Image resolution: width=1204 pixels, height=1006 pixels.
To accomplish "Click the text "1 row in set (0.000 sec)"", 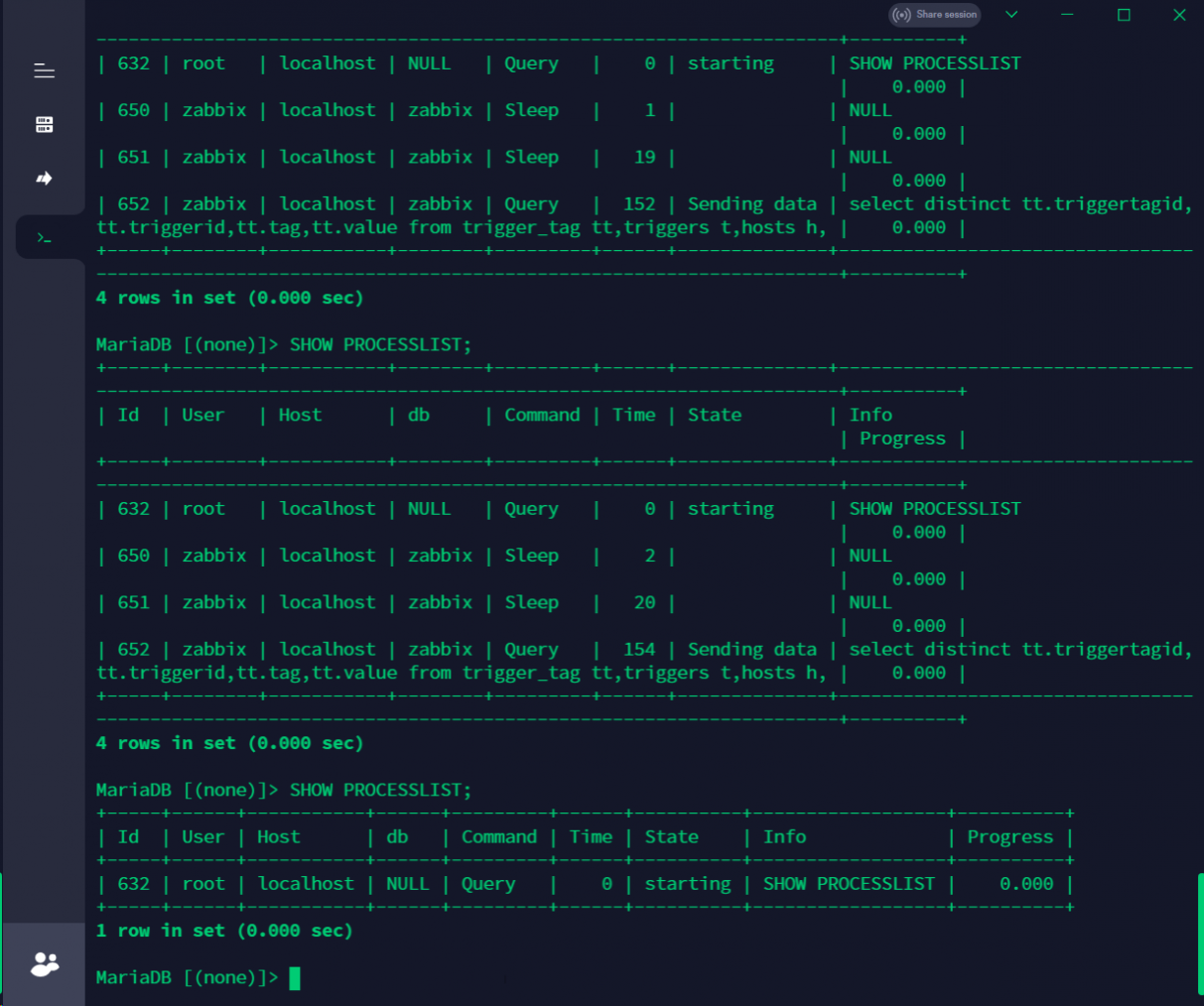I will [224, 931].
